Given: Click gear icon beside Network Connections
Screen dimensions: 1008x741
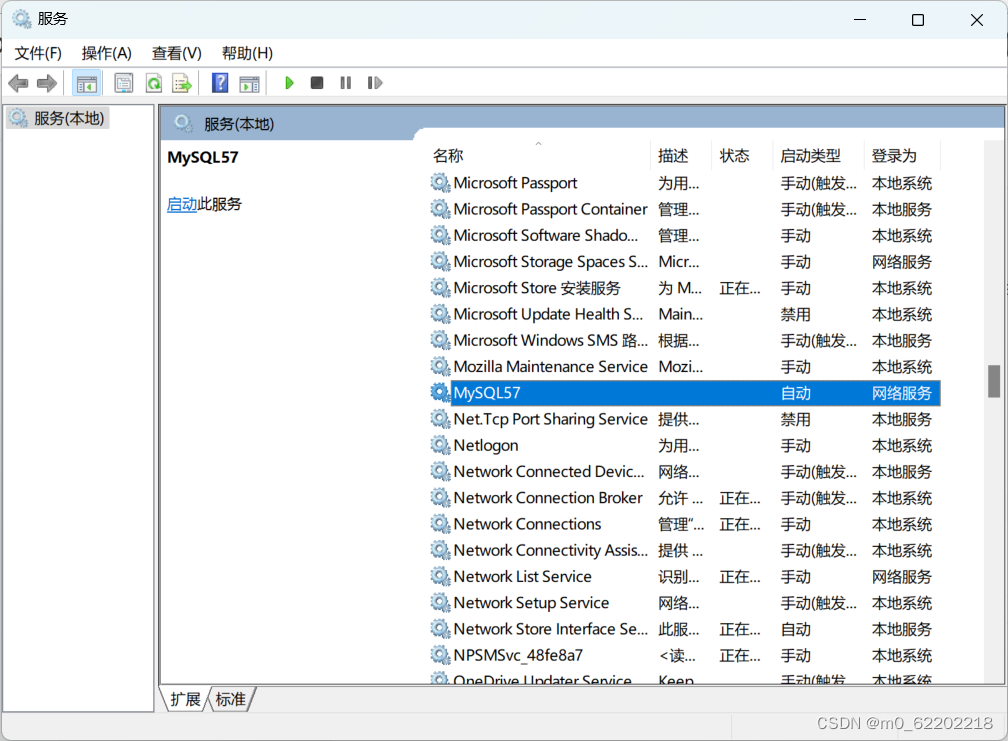Looking at the screenshot, I should tap(440, 524).
